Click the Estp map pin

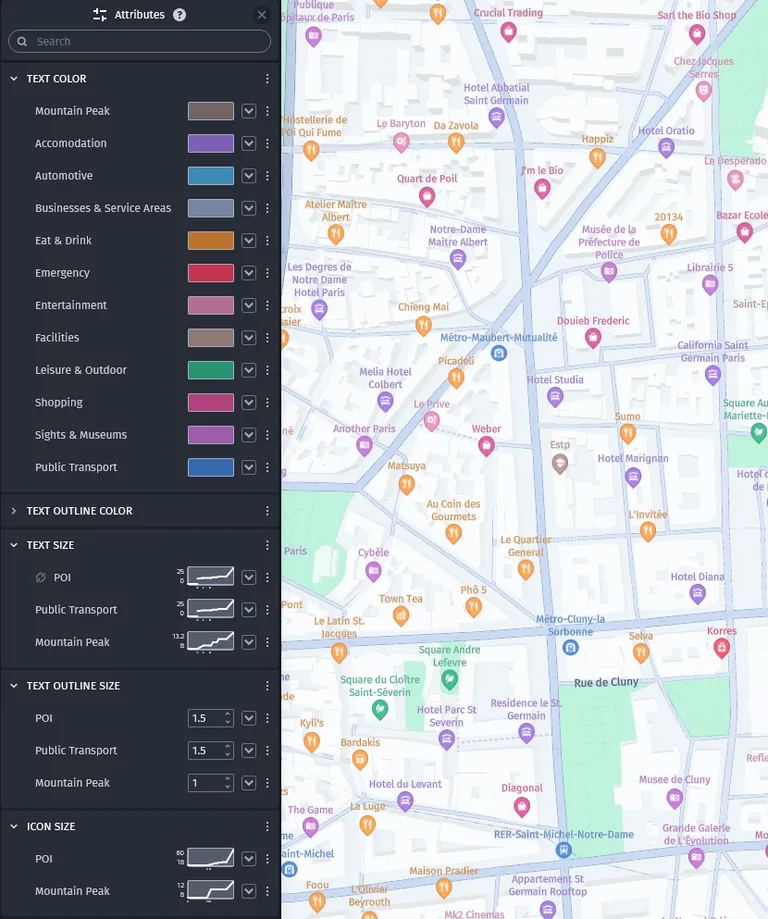pos(560,464)
